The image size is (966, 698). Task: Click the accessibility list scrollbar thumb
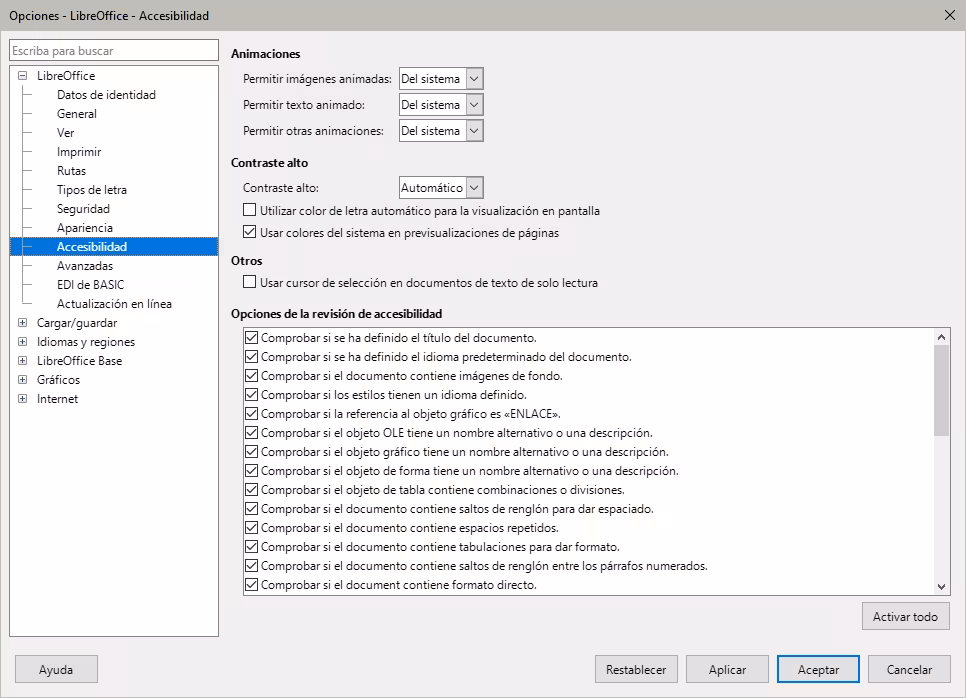click(x=941, y=390)
